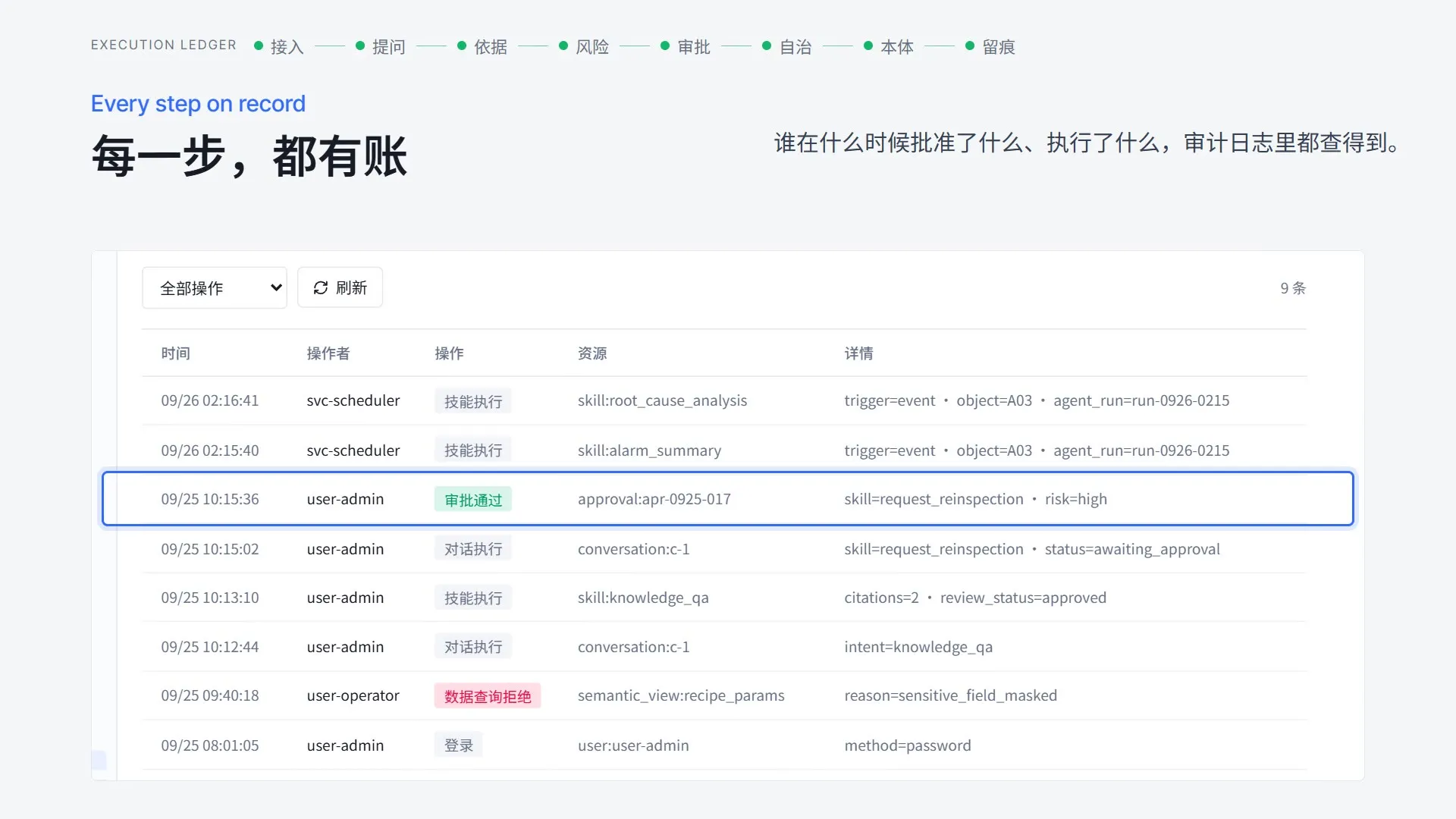This screenshot has width=1456, height=819.
Task: Click 技能执行 tag in root_cause_analysis row
Action: tap(473, 401)
